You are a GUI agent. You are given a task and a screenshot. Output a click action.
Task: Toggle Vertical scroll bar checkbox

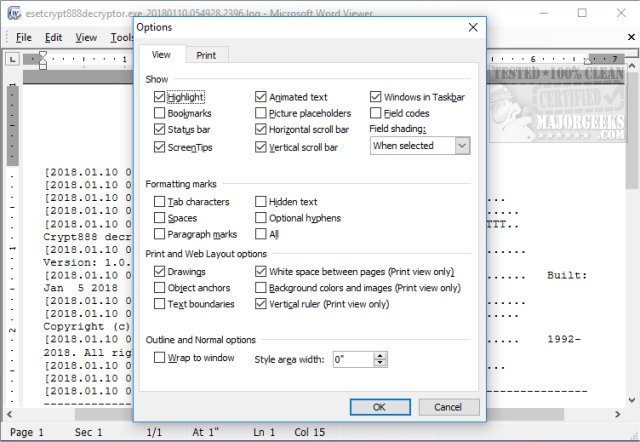(x=260, y=147)
